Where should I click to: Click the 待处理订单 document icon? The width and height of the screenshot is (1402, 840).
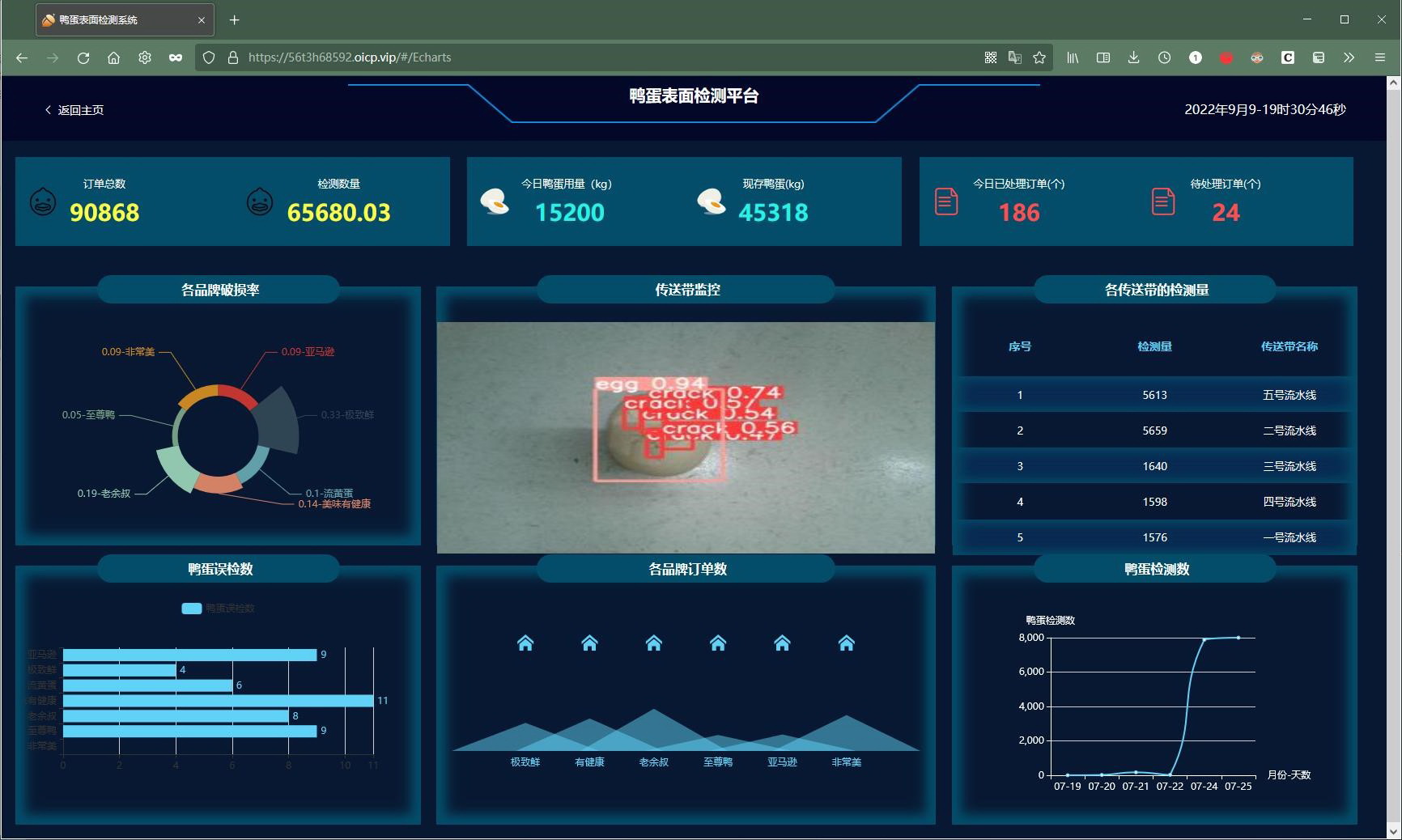click(x=1162, y=202)
